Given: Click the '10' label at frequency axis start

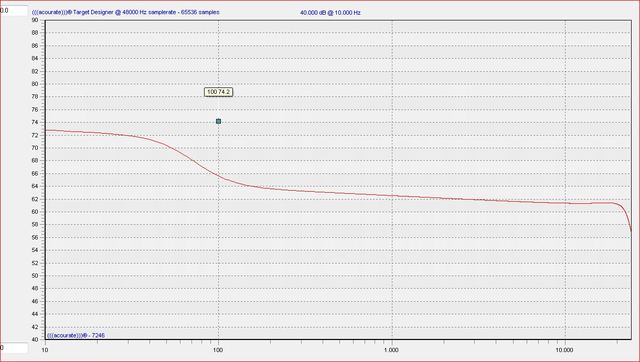Looking at the screenshot, I should point(45,350).
